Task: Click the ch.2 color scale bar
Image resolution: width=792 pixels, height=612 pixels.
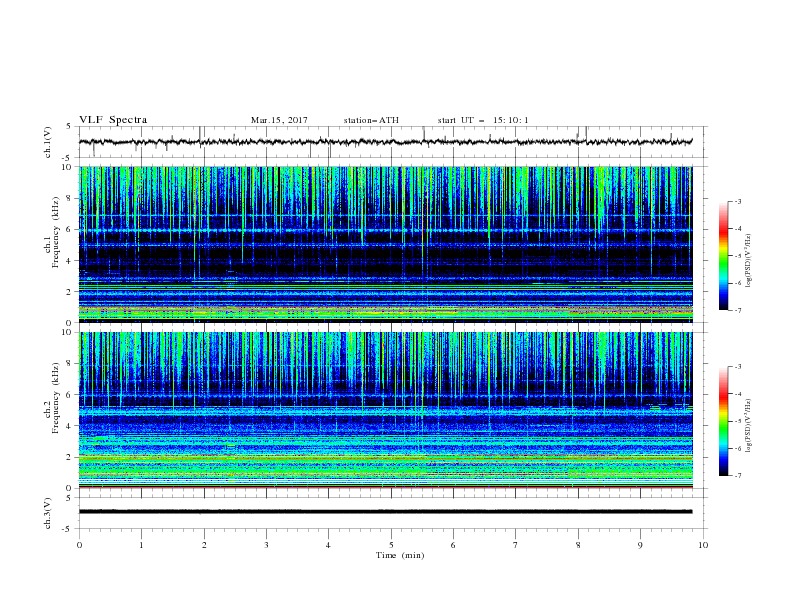Action: (724, 421)
